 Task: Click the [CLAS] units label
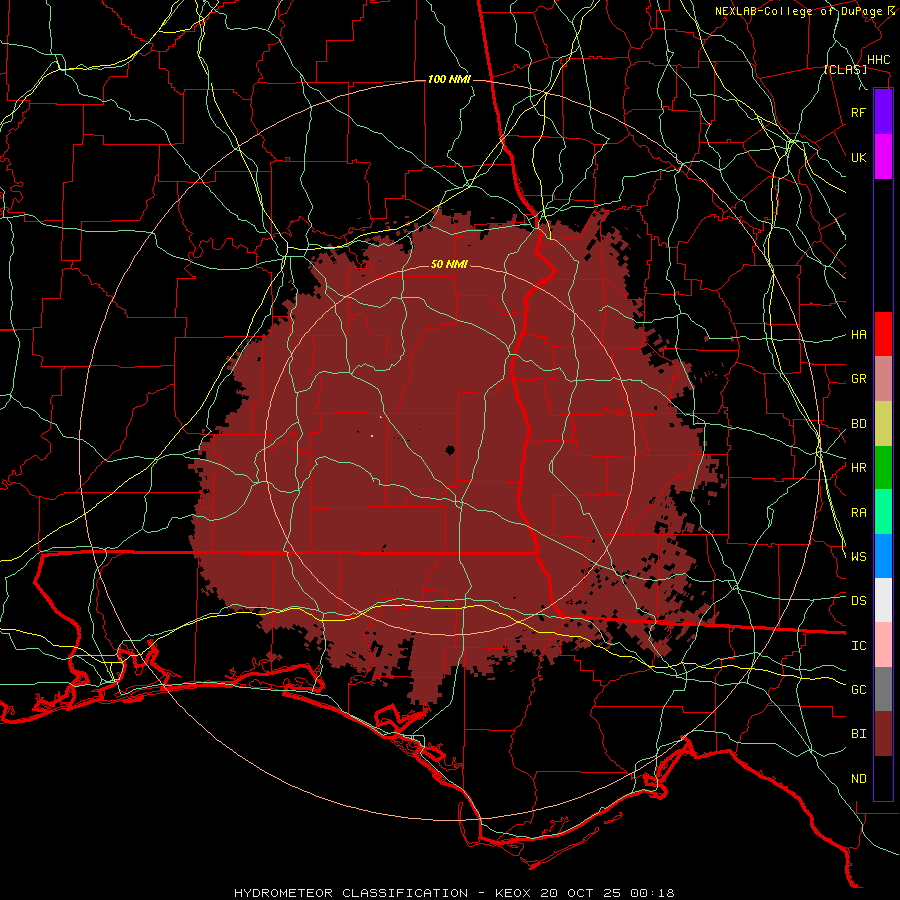click(845, 69)
